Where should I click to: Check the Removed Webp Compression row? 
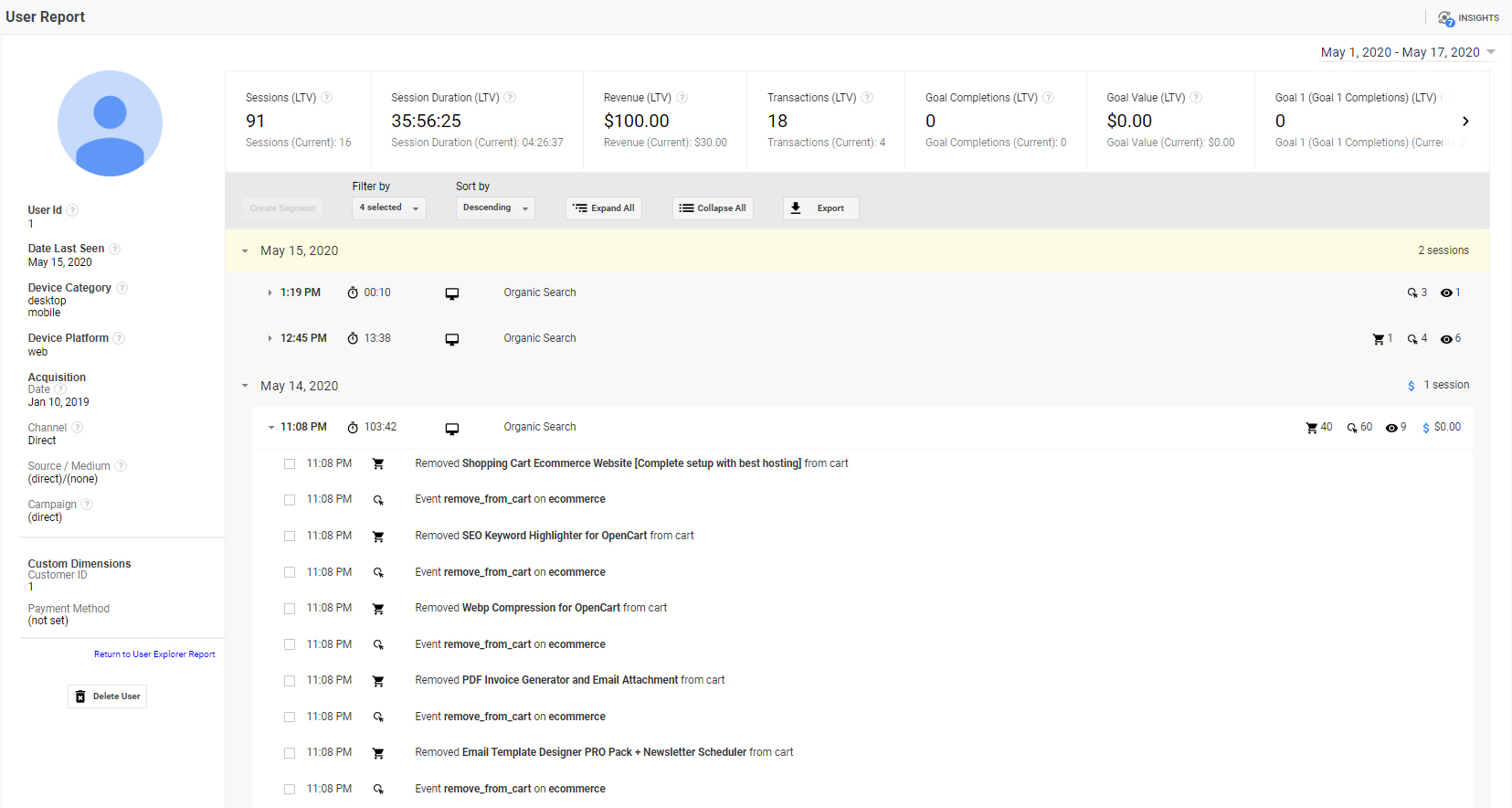(290, 609)
